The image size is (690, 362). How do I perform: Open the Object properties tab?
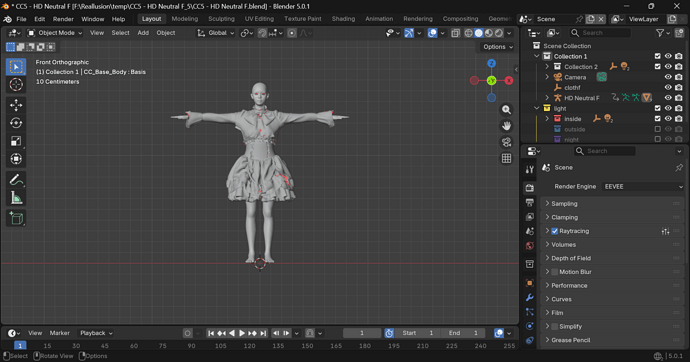(530, 283)
